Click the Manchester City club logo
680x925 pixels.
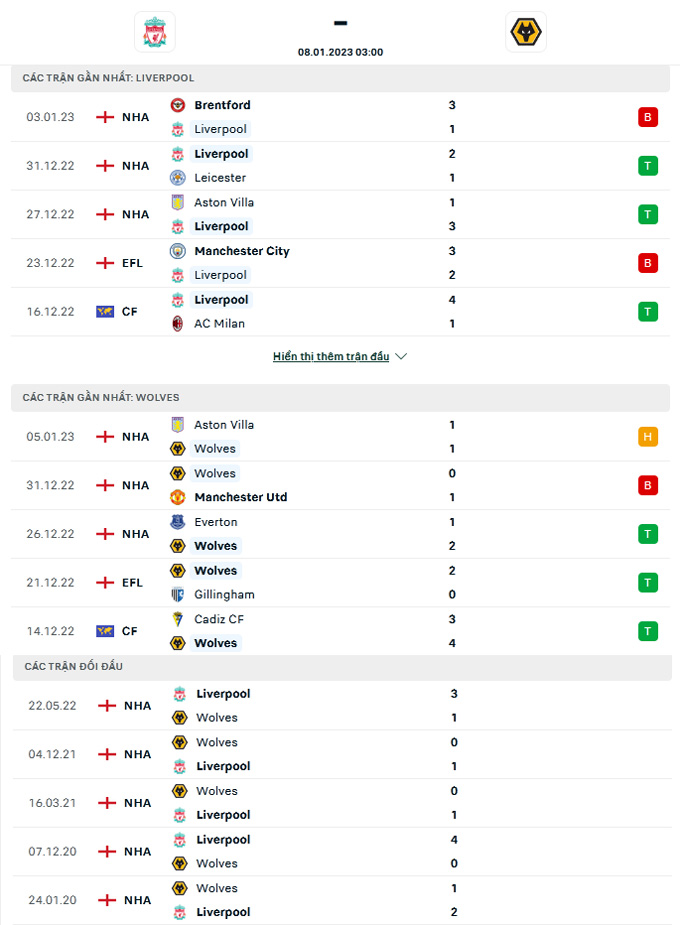coord(178,251)
